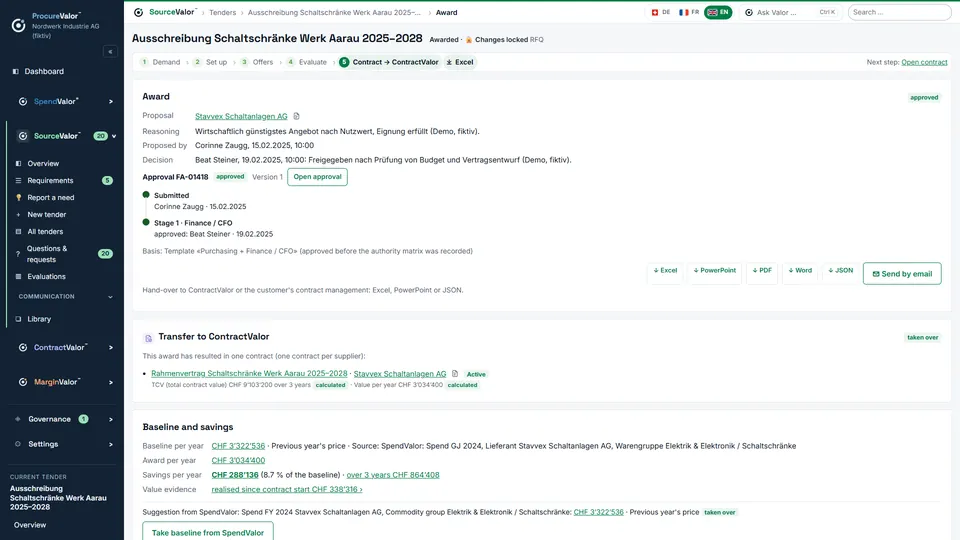Open Questions & requests
The width and height of the screenshot is (960, 540).
point(47,254)
